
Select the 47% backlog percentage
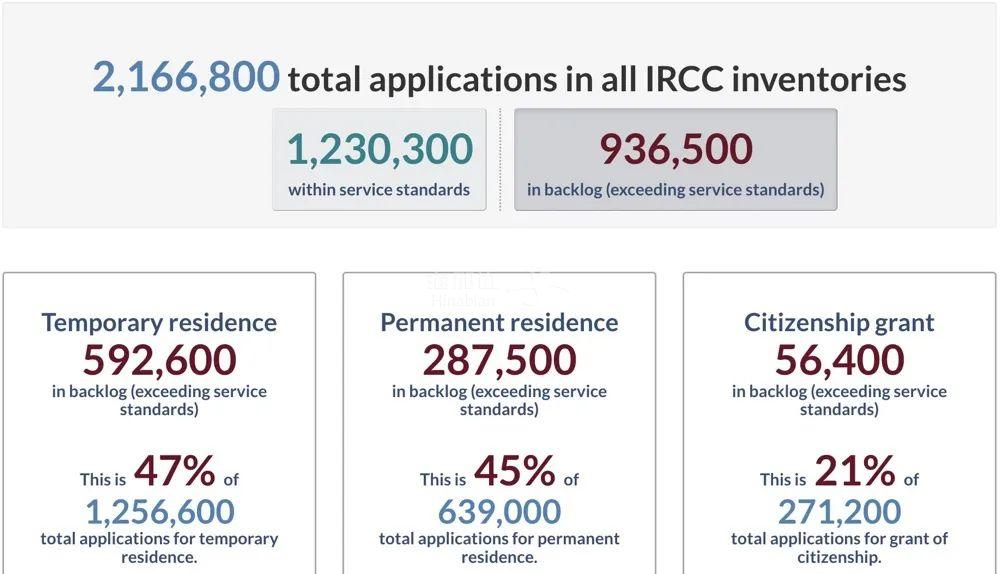coord(174,470)
